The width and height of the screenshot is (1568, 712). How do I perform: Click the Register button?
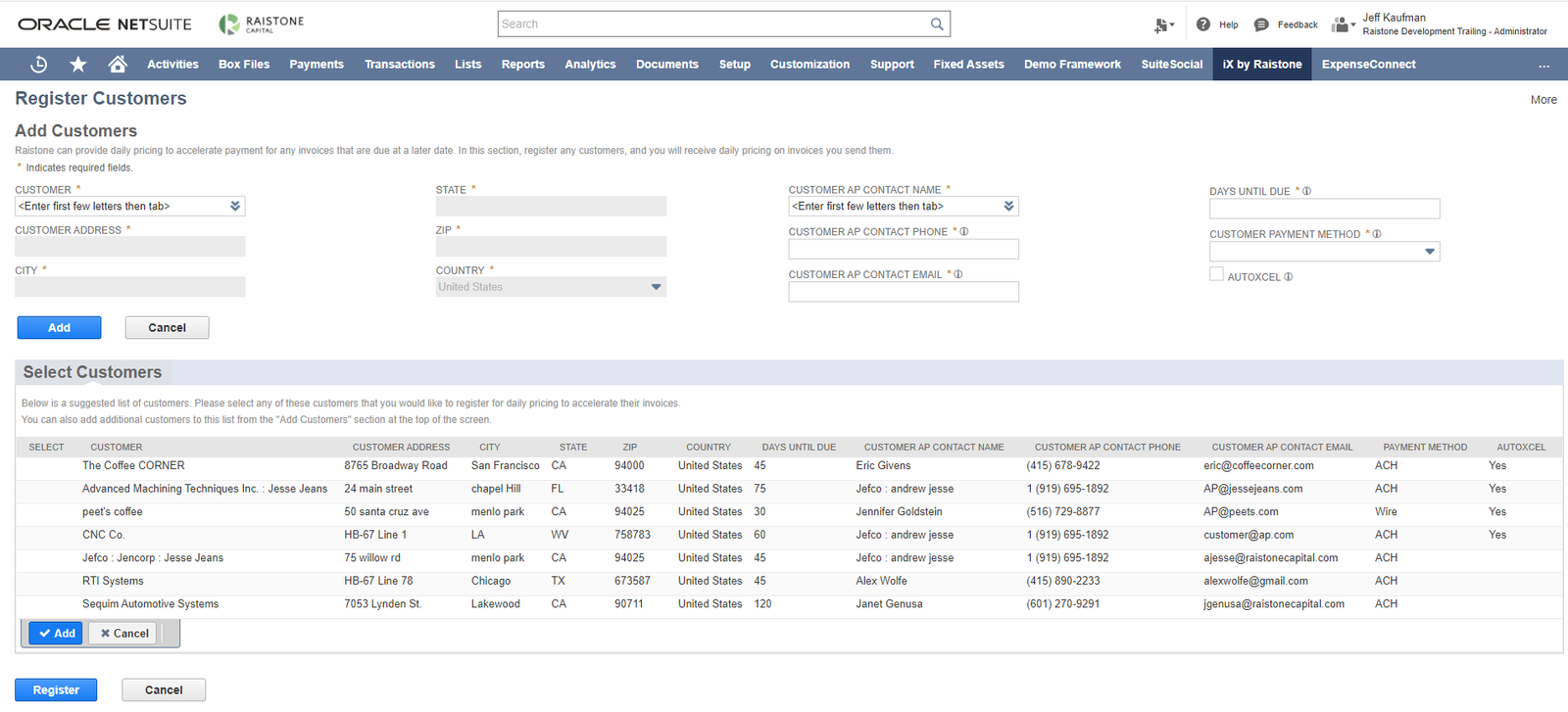click(56, 690)
